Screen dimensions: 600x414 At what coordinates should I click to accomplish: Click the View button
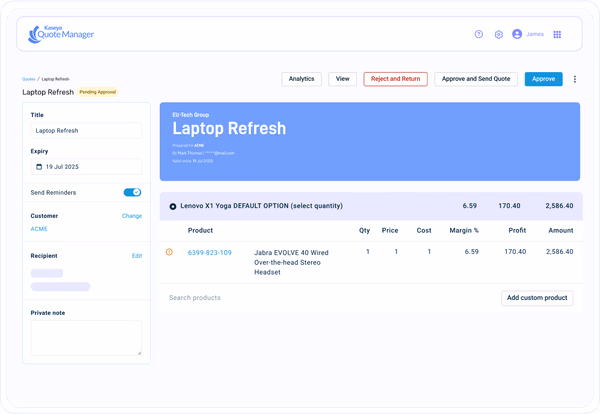click(342, 79)
